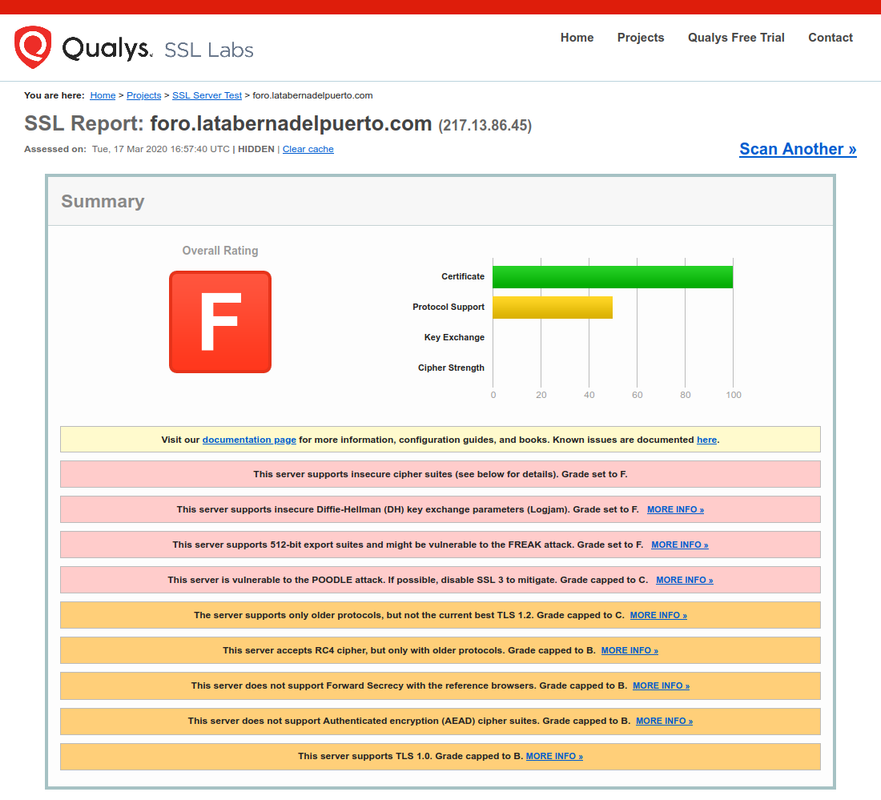Open MORE INFO for Logjam warning
Viewport: 881px width, 800px height.
click(675, 510)
